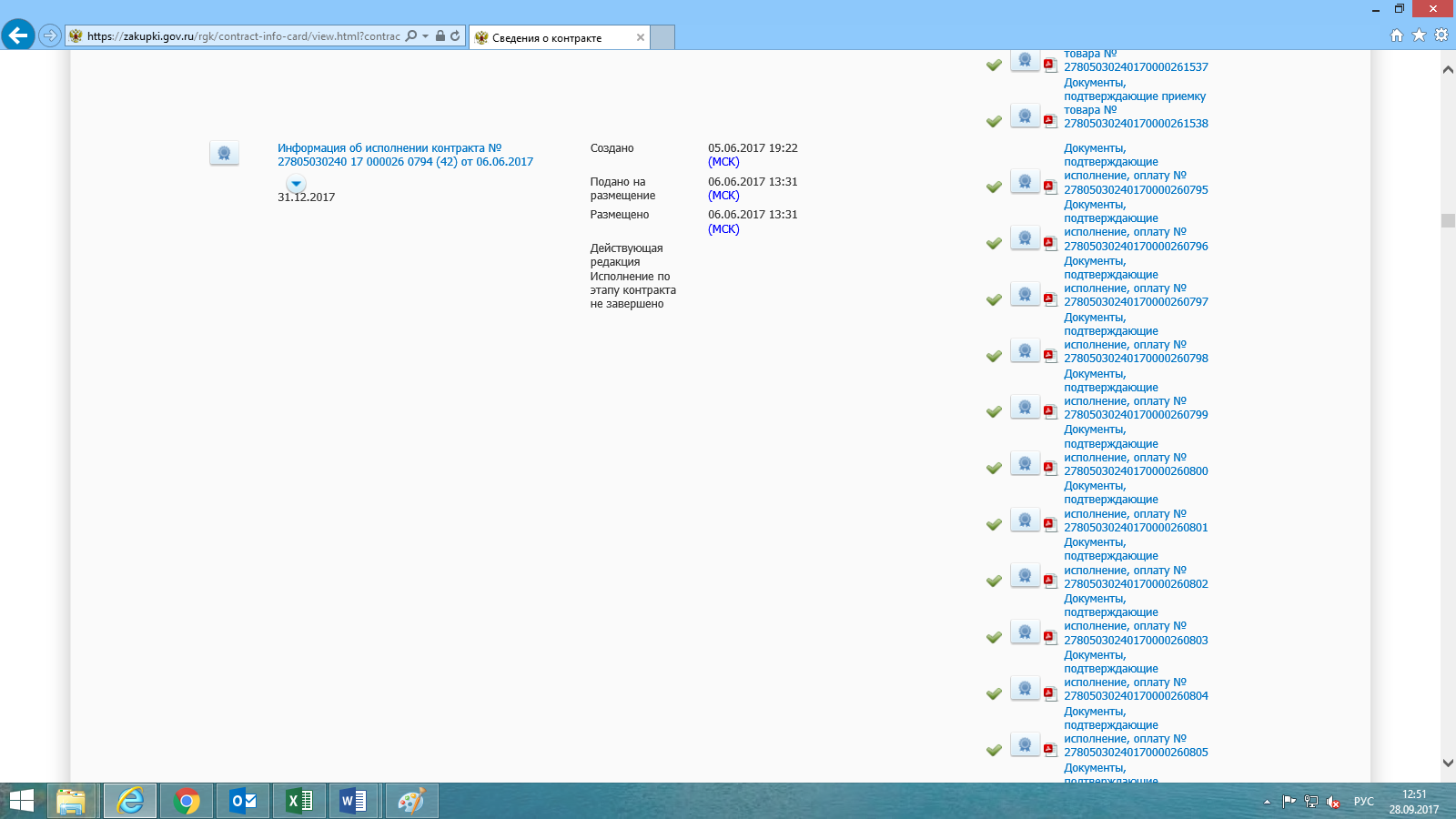Go back using the browser Back arrow

click(x=17, y=35)
